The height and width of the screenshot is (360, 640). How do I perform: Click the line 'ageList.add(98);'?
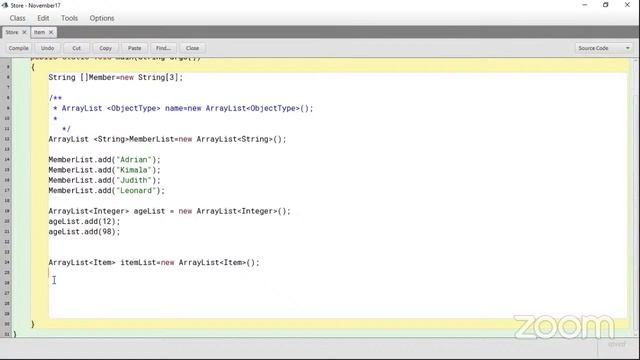coord(84,232)
